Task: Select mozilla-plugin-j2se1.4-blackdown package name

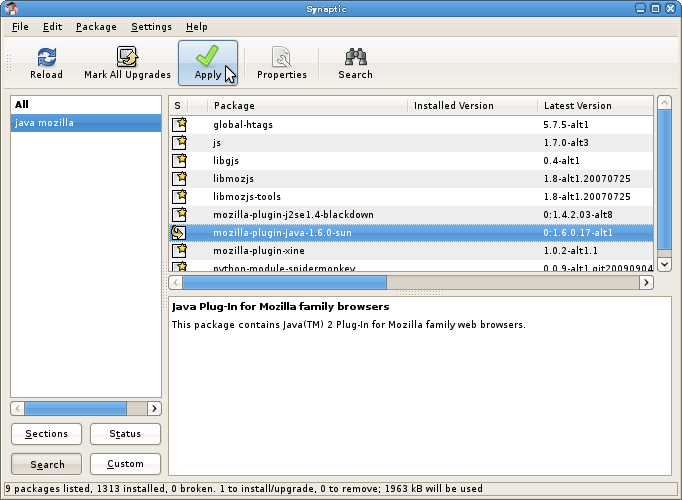Action: point(293,215)
